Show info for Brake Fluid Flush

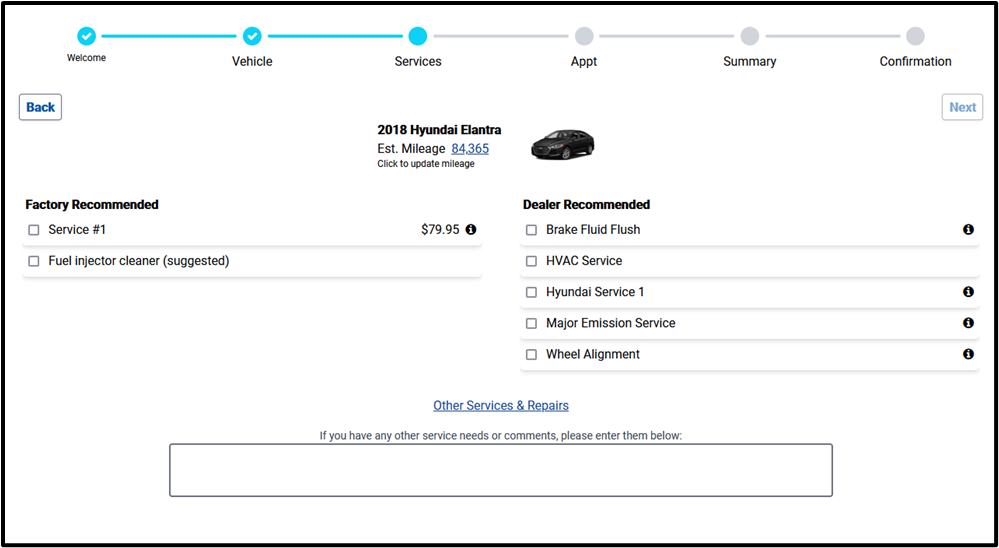(x=968, y=230)
